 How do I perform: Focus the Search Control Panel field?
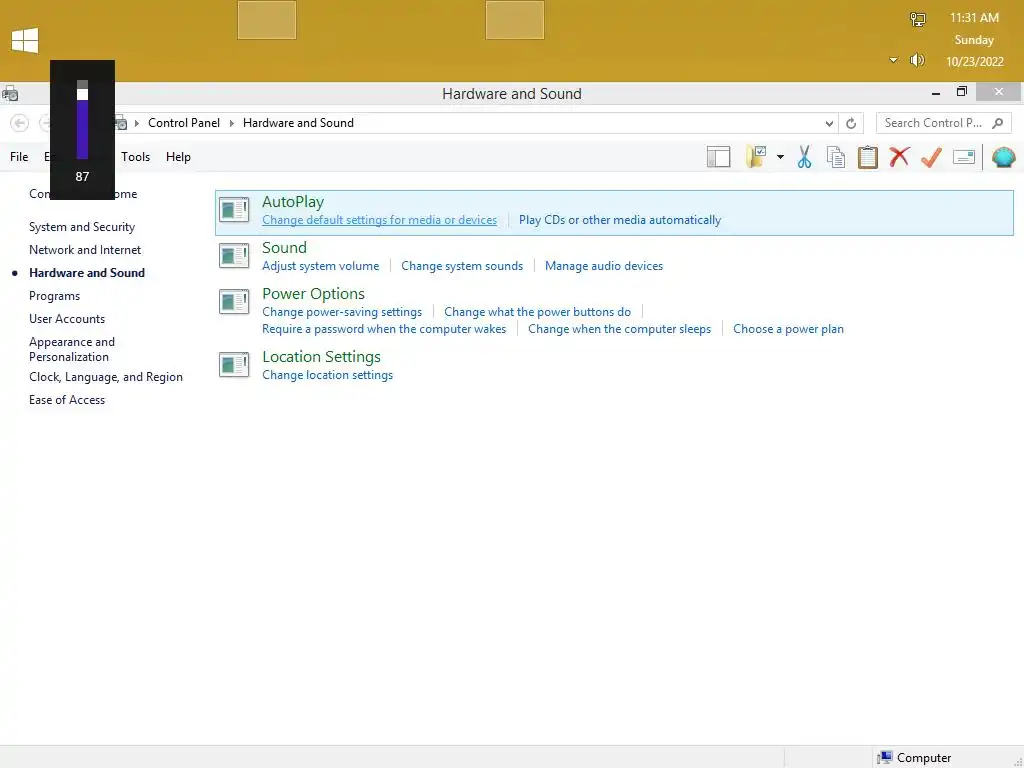943,123
